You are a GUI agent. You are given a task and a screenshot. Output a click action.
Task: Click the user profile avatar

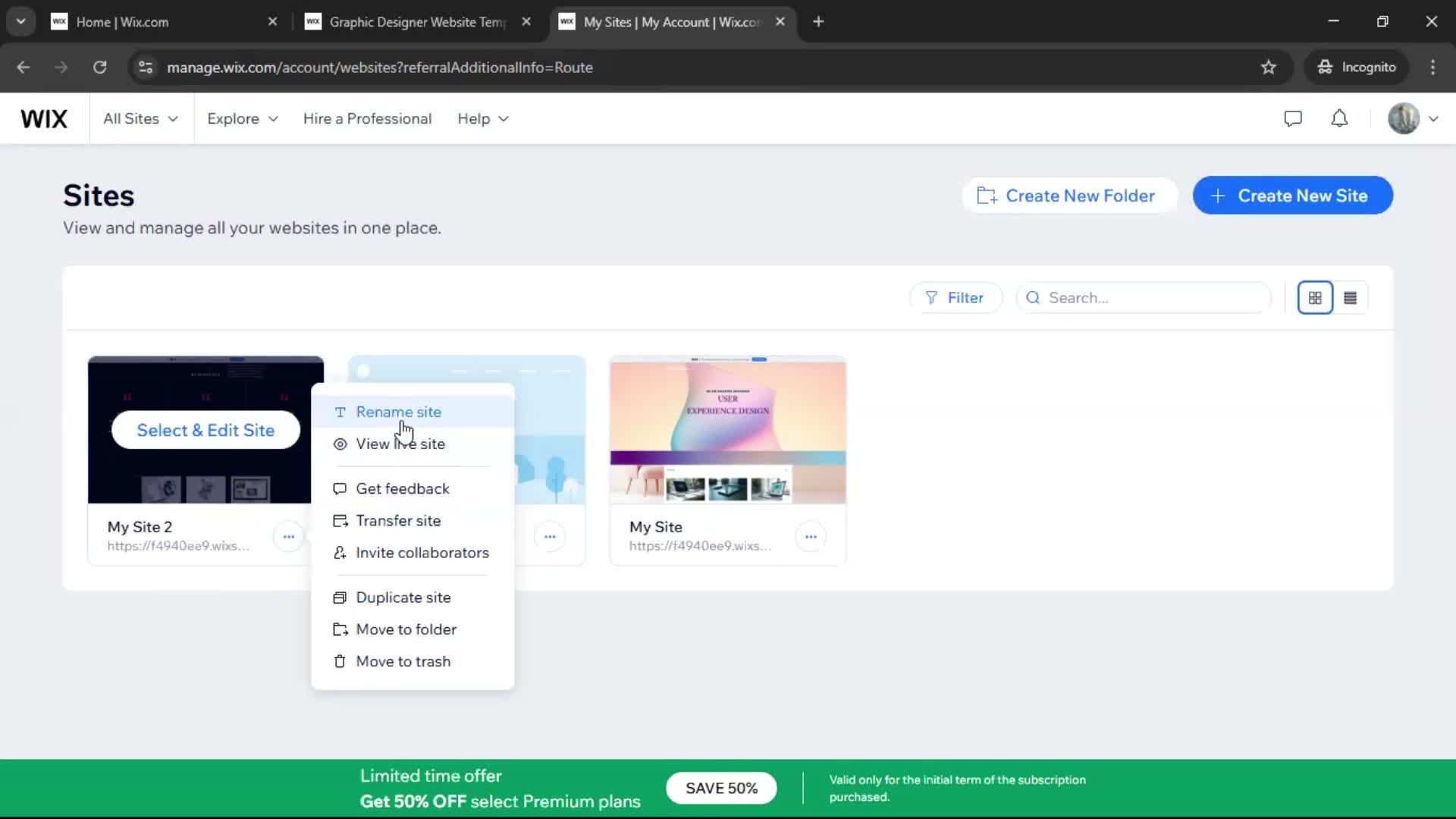[1404, 119]
